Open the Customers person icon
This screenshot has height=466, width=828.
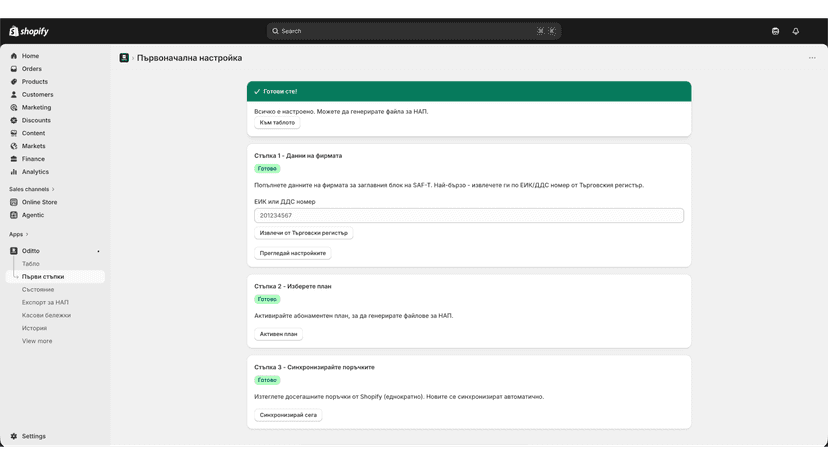coord(14,95)
